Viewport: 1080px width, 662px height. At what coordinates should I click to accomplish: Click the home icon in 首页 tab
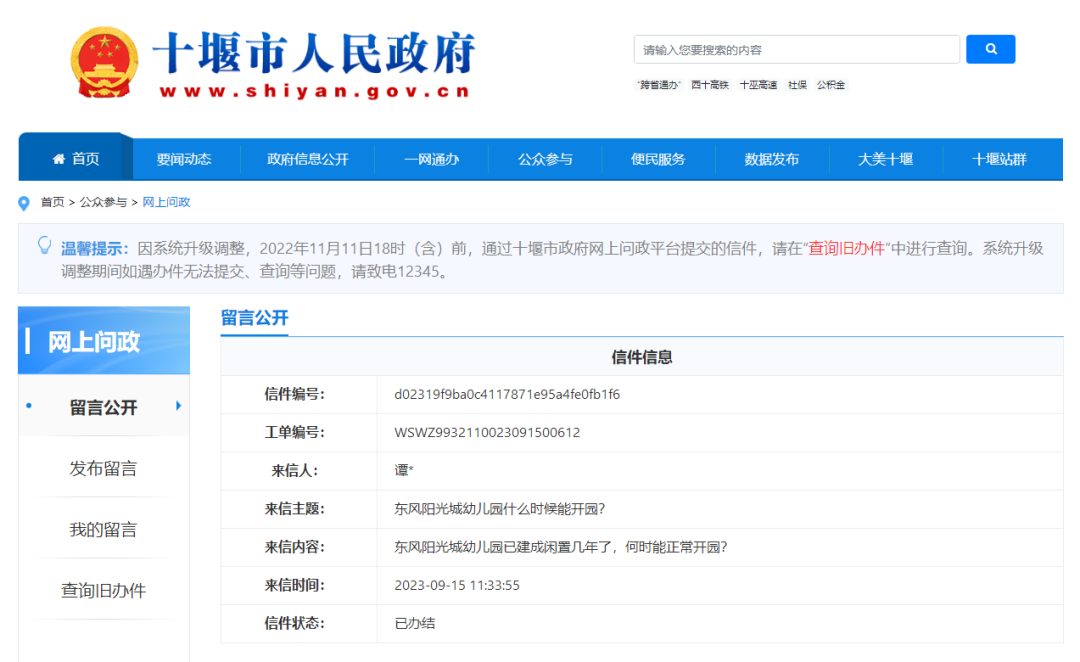point(59,159)
